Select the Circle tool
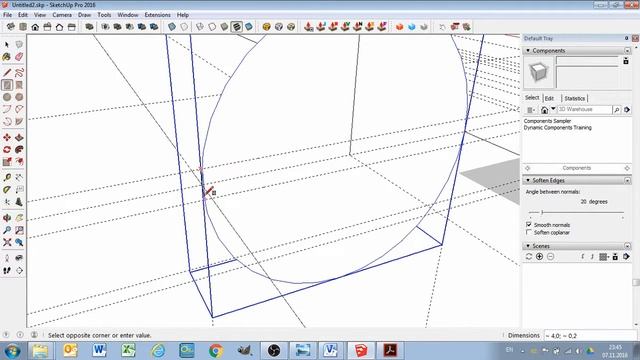Screen dimensions: 640x360 pyautogui.click(x=7, y=97)
